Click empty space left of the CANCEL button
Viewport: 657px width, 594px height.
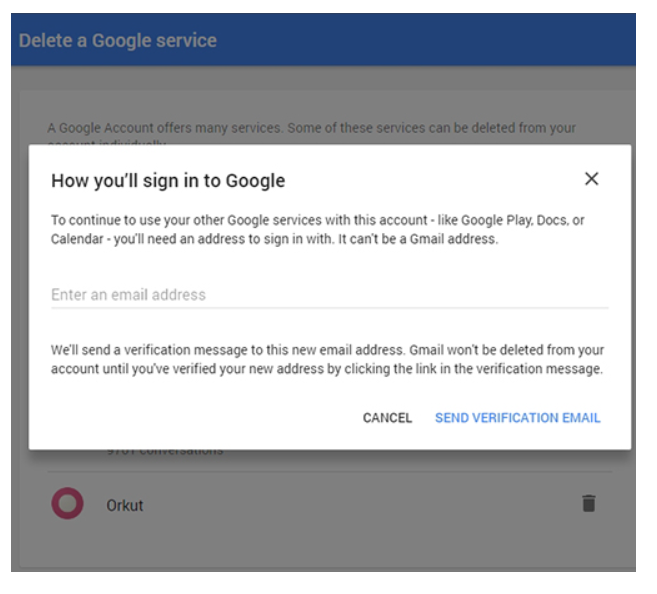click(200, 418)
